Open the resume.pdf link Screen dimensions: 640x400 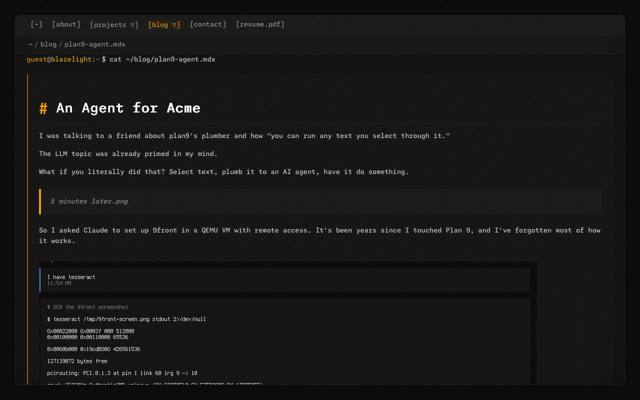(260, 24)
